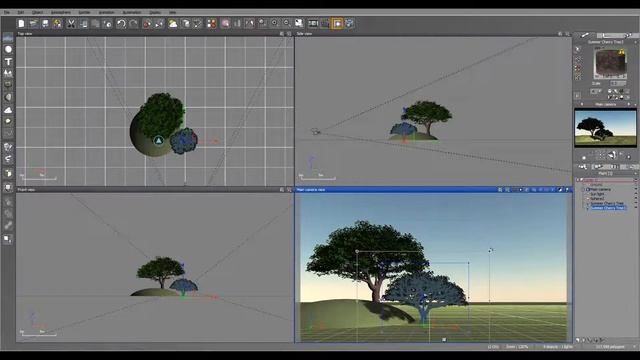
Task: Select the Cloud tool in left toolbar
Action: click(8, 110)
